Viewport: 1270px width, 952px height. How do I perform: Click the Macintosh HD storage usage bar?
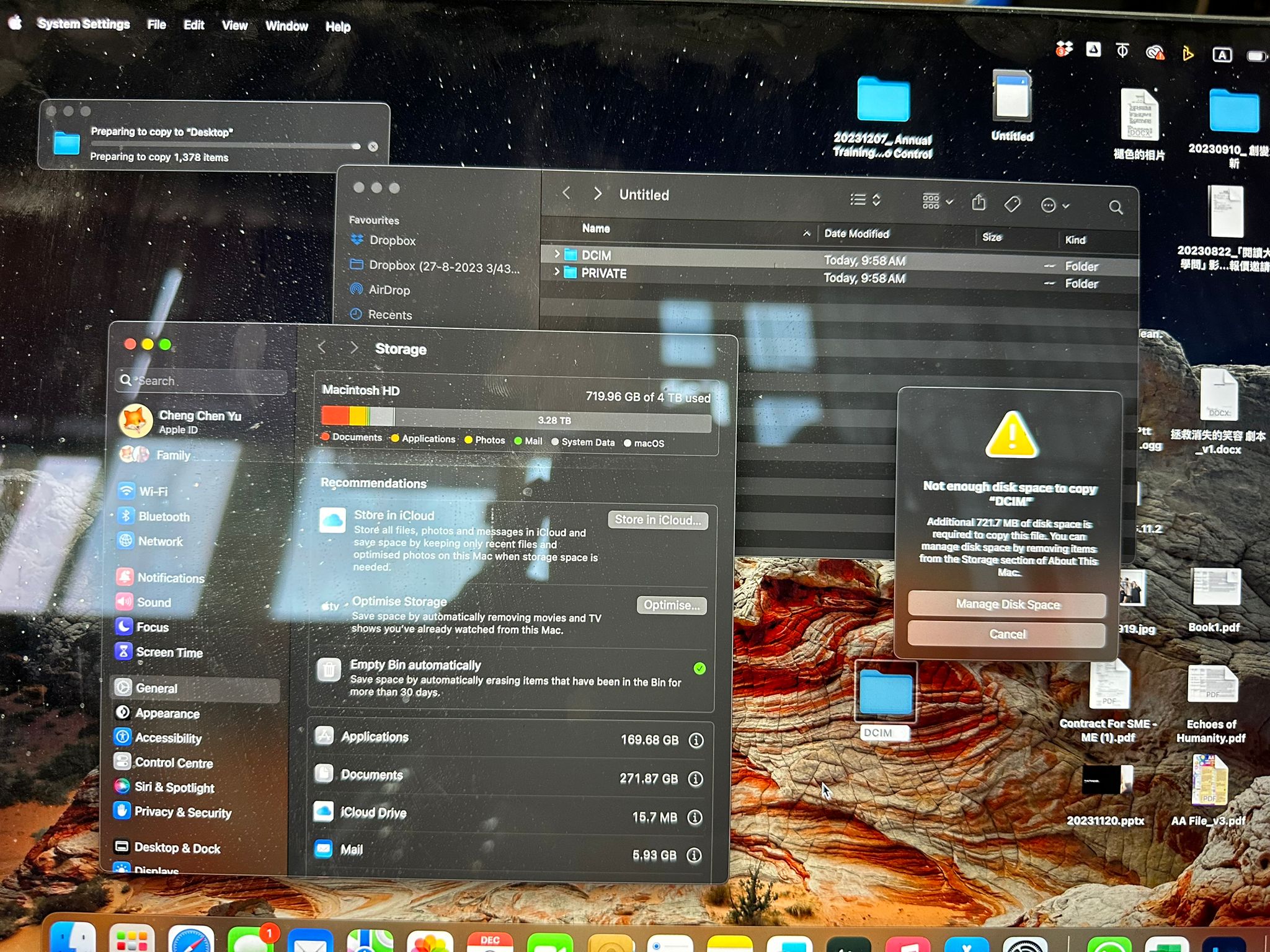click(x=516, y=418)
